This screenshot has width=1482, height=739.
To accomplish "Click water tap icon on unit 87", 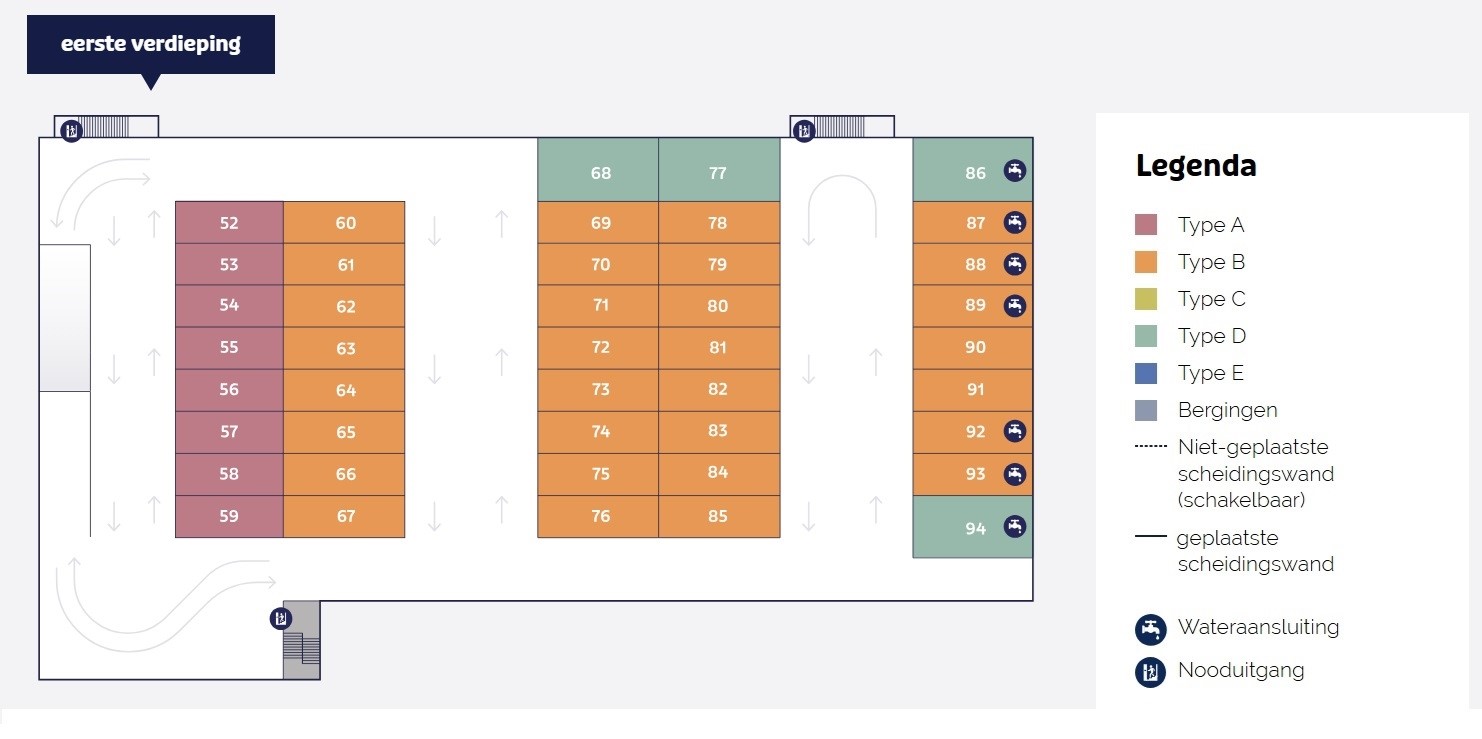I will [1015, 222].
